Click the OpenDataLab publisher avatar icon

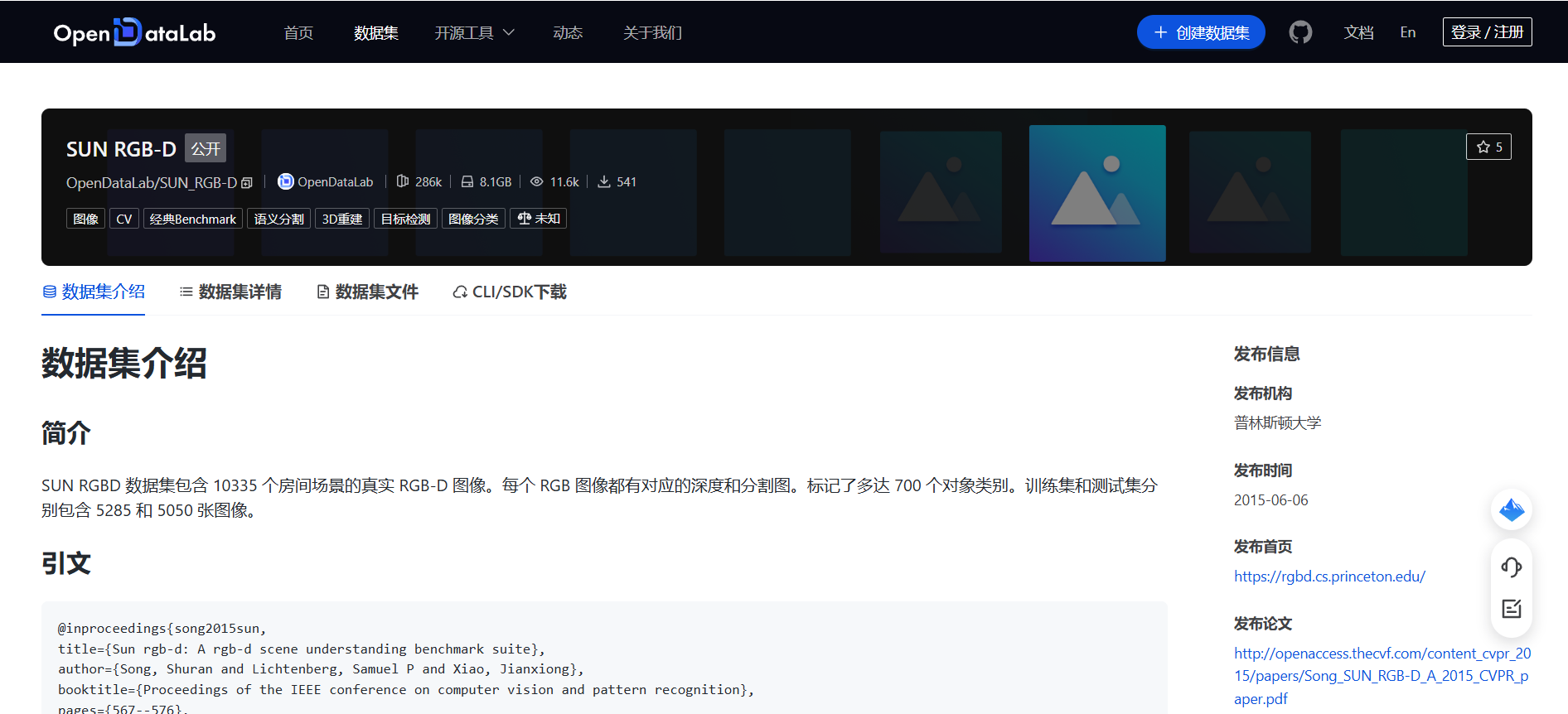coord(285,181)
